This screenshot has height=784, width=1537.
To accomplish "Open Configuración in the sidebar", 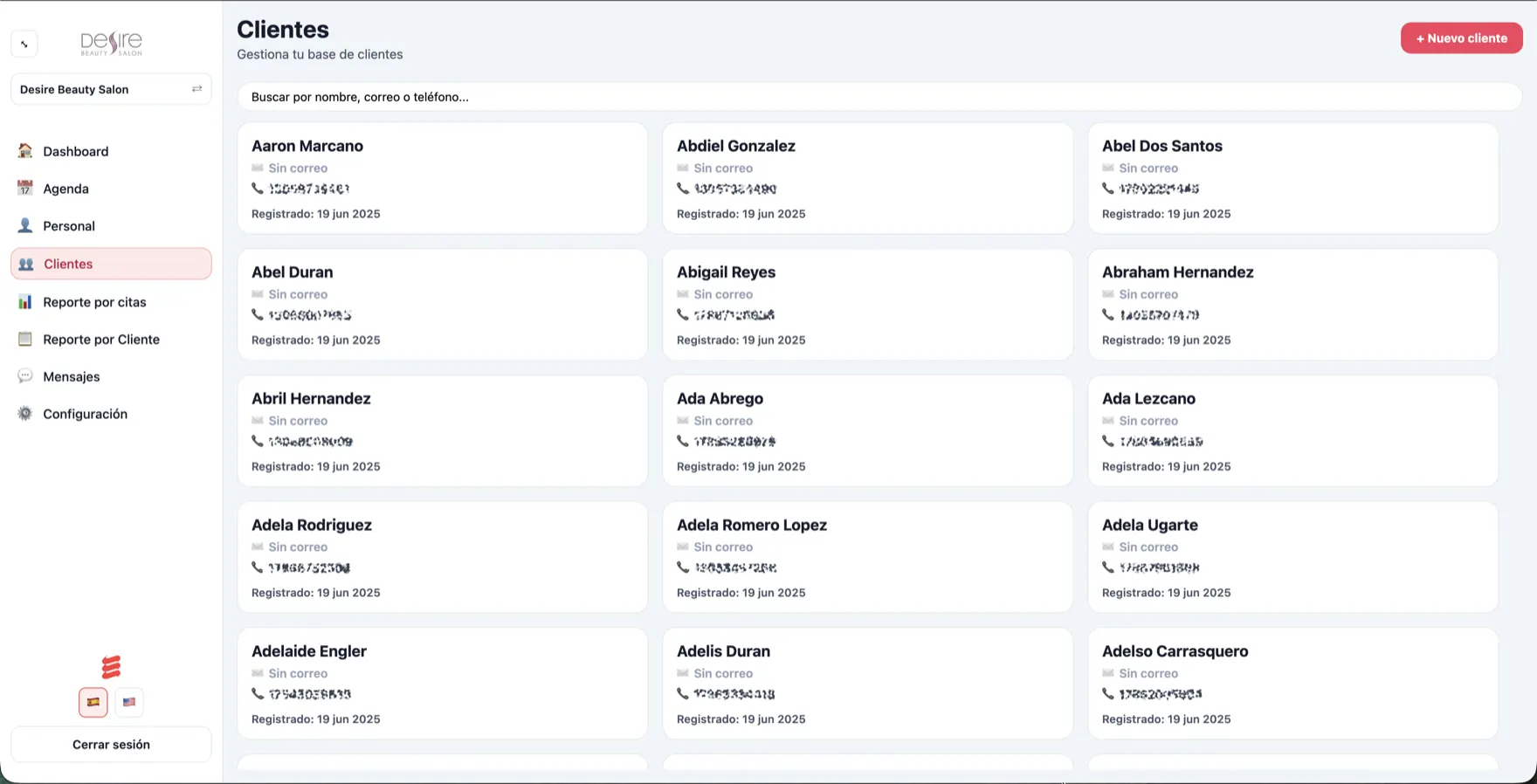I will click(x=111, y=414).
